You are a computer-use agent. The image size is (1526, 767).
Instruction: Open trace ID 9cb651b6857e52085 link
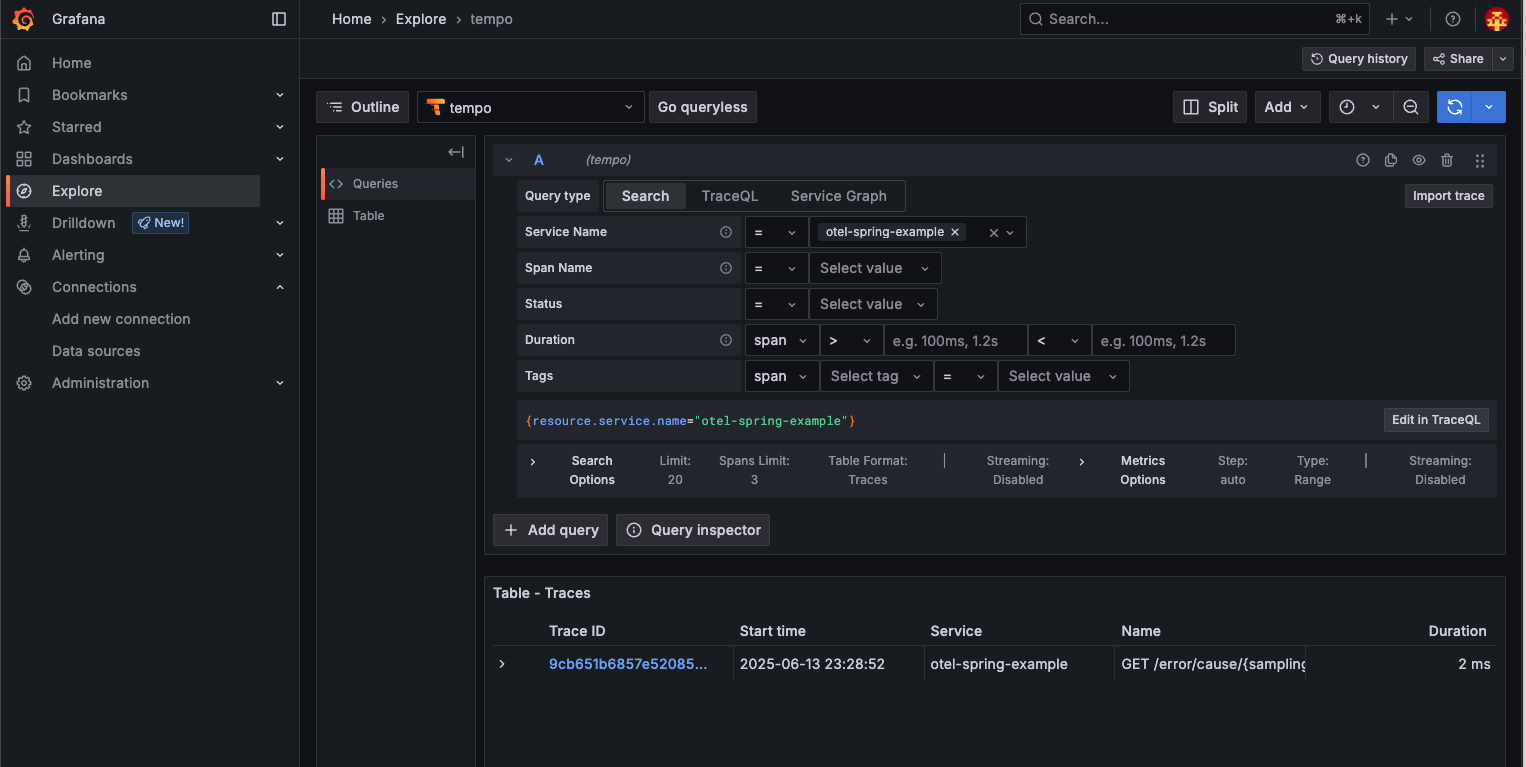click(628, 664)
